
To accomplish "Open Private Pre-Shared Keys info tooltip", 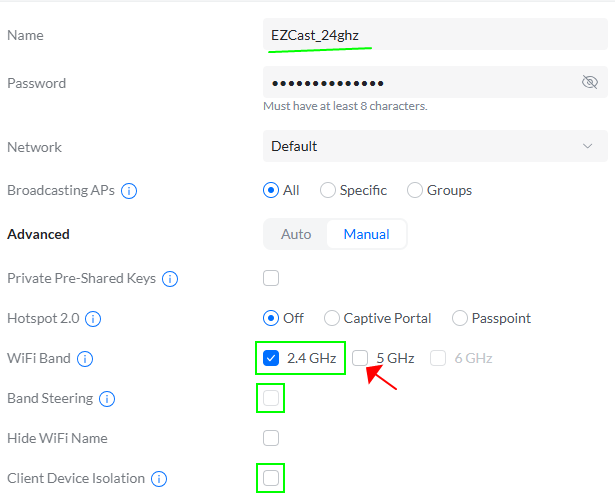I will tap(170, 279).
